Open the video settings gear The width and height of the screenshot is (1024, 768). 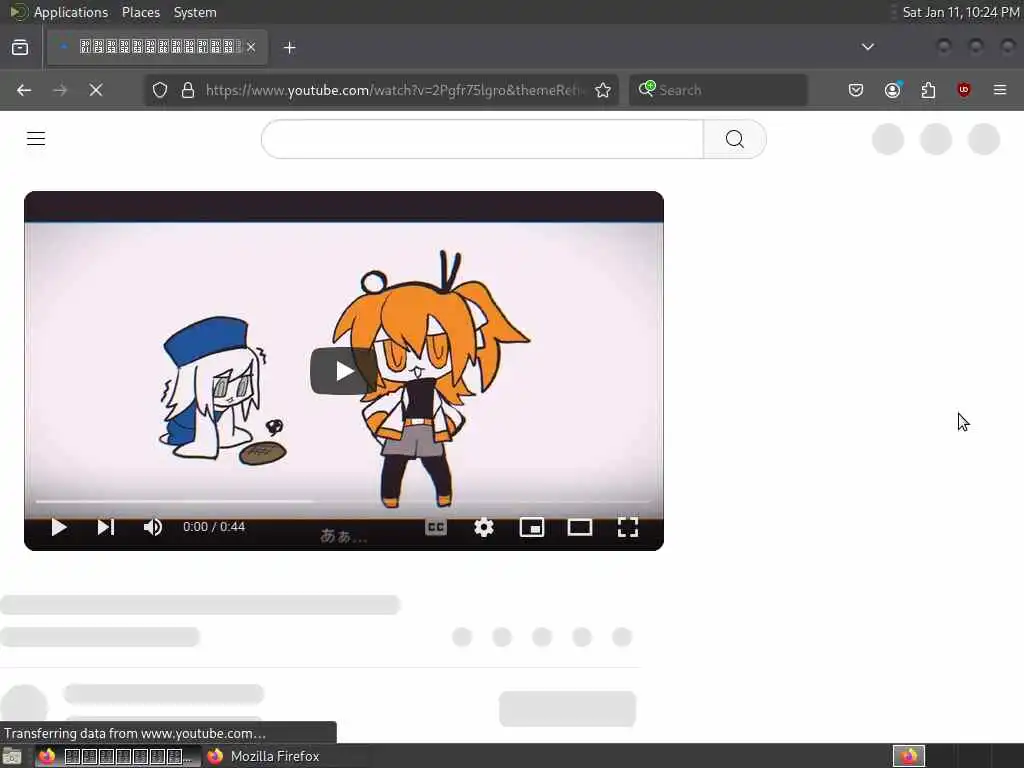pos(484,527)
